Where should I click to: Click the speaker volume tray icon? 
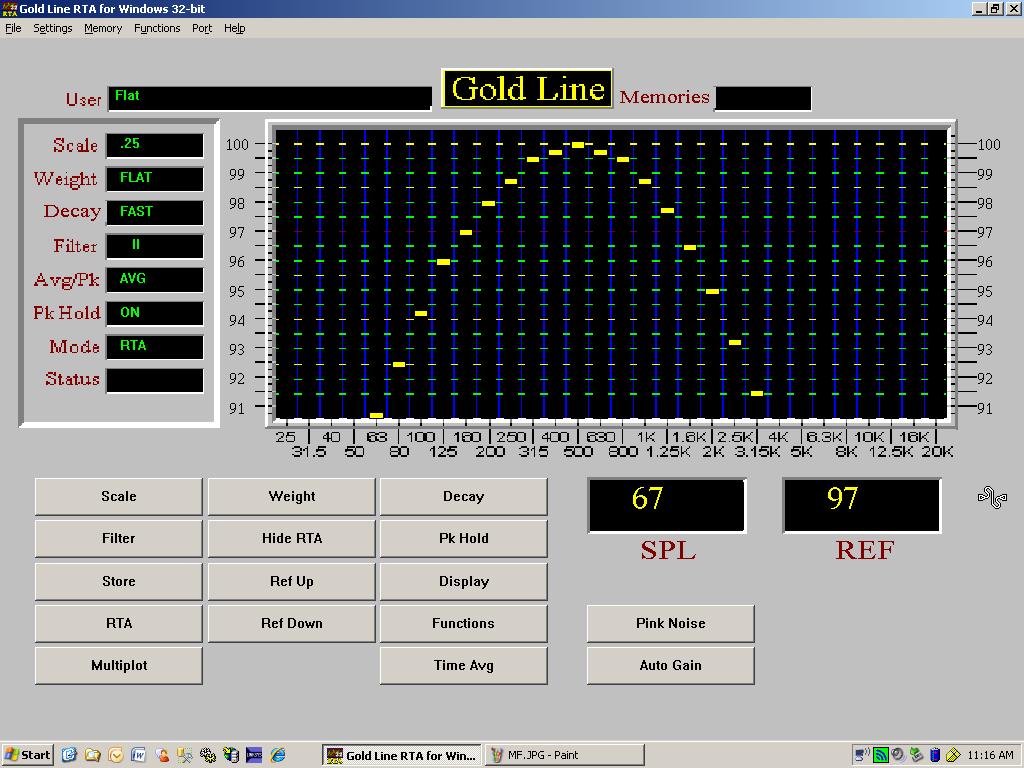point(898,755)
